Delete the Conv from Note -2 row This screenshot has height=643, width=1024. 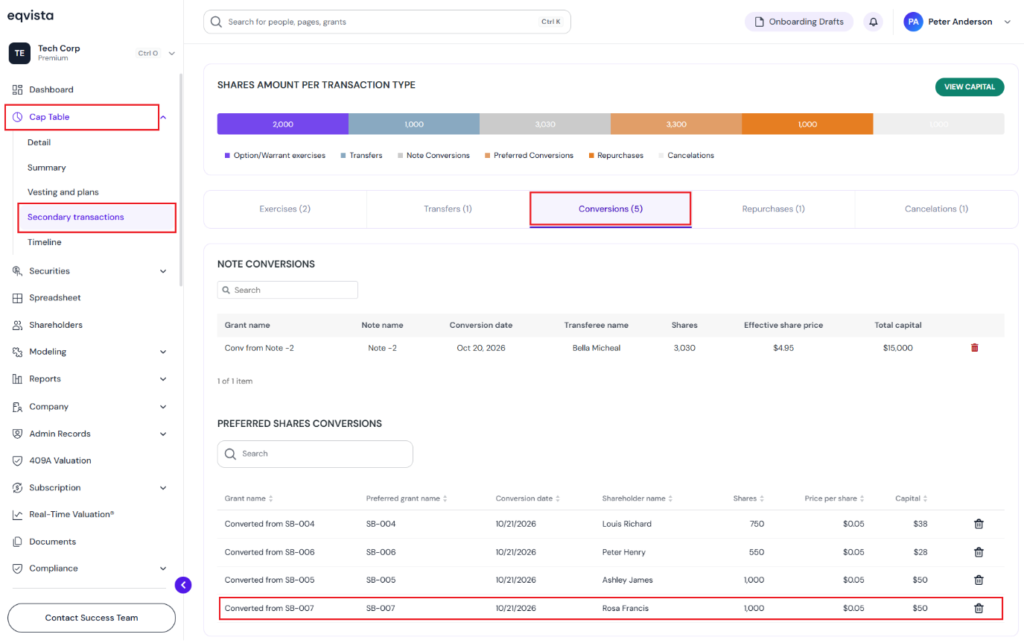[974, 348]
